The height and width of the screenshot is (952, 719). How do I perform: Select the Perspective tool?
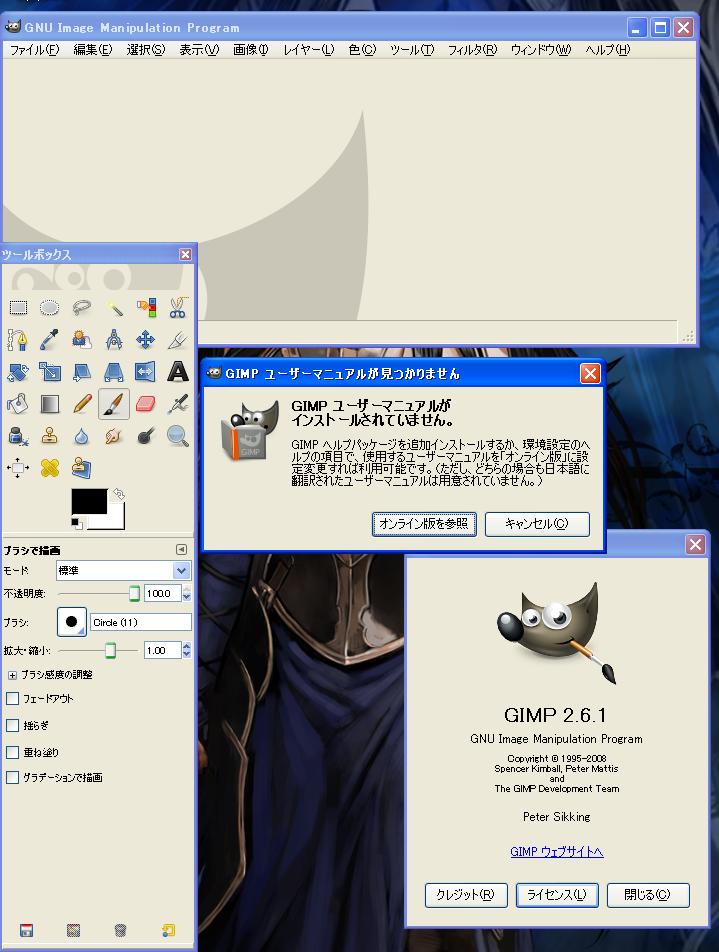[x=114, y=372]
